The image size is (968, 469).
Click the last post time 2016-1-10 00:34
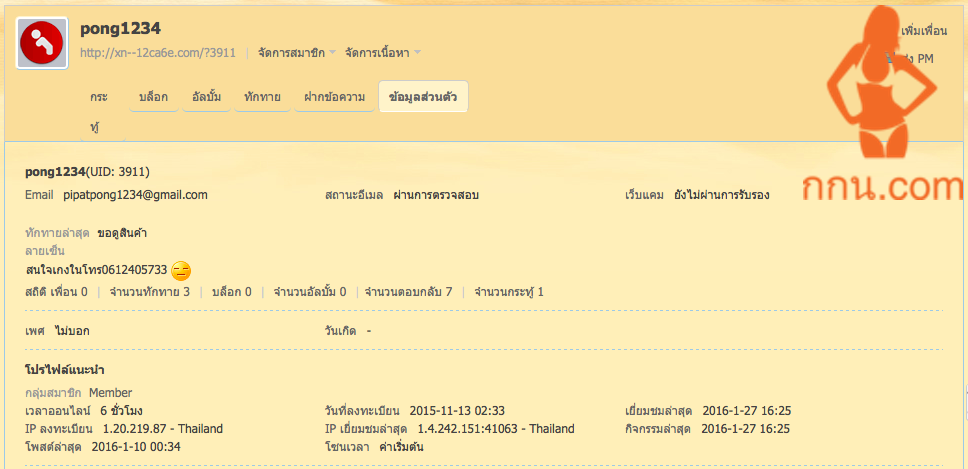tap(136, 447)
